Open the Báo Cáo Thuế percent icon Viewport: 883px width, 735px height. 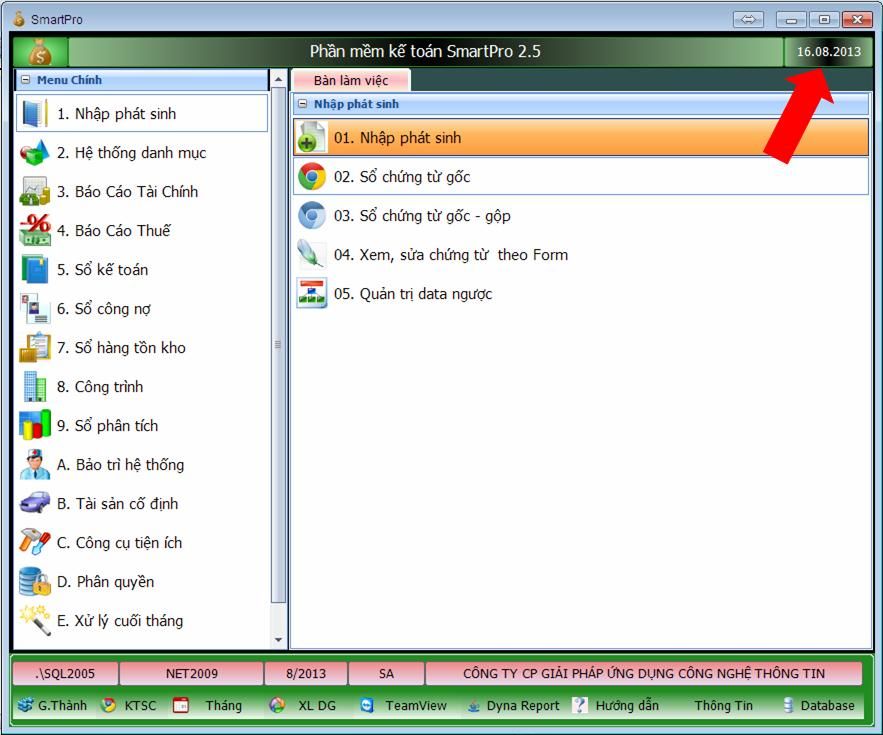[35, 231]
